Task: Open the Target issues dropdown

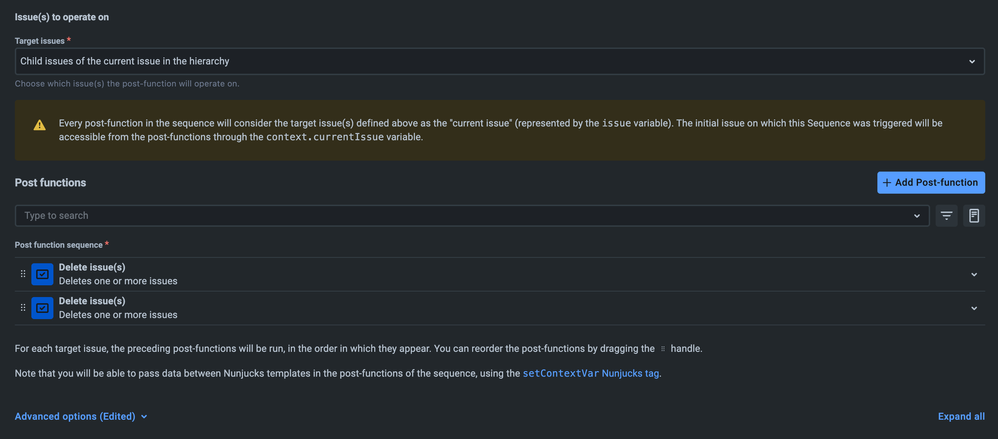Action: [497, 61]
